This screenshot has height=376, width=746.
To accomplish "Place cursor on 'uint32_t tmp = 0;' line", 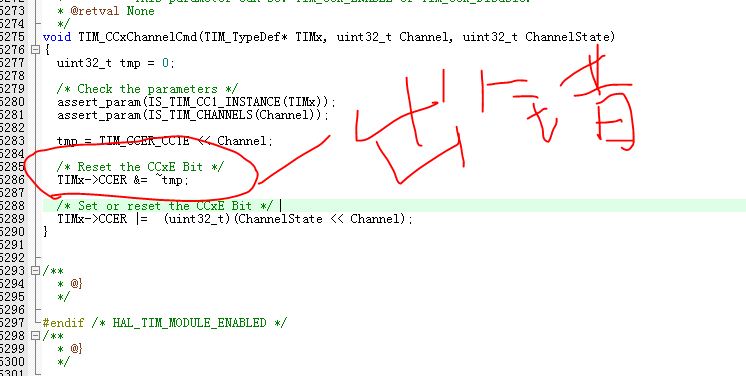I will pos(116,63).
